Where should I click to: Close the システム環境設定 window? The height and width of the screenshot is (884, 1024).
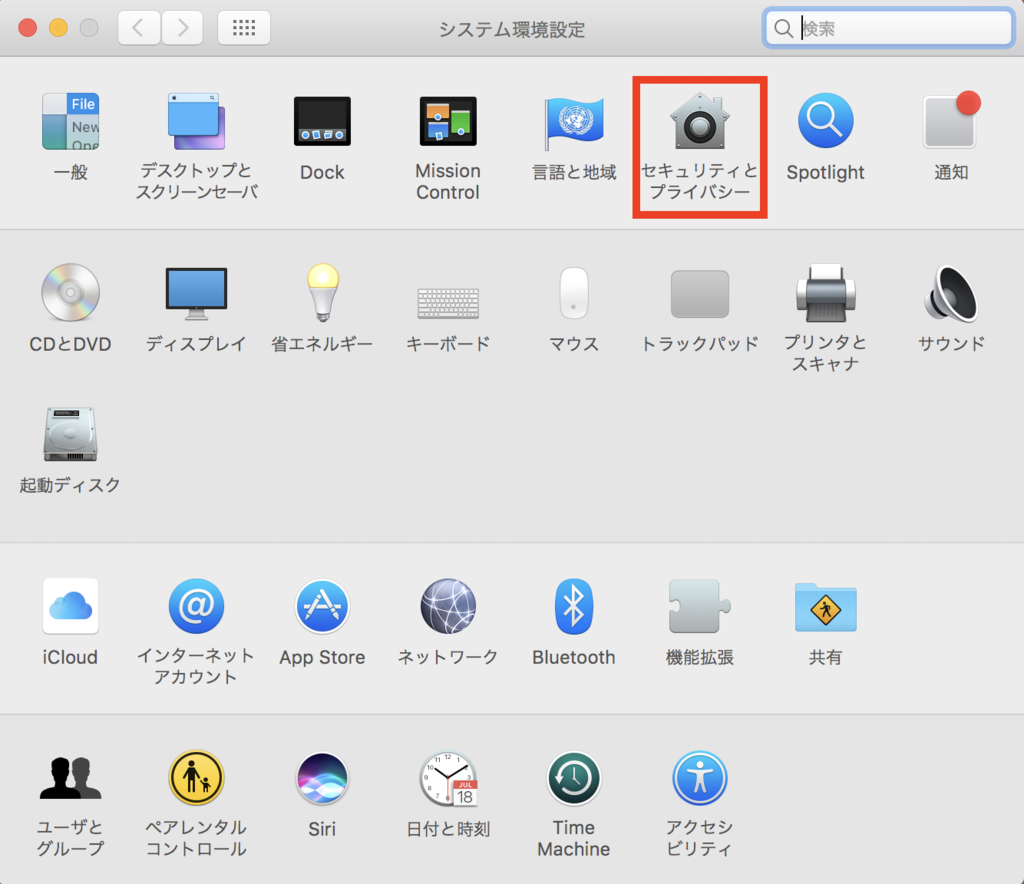click(27, 27)
